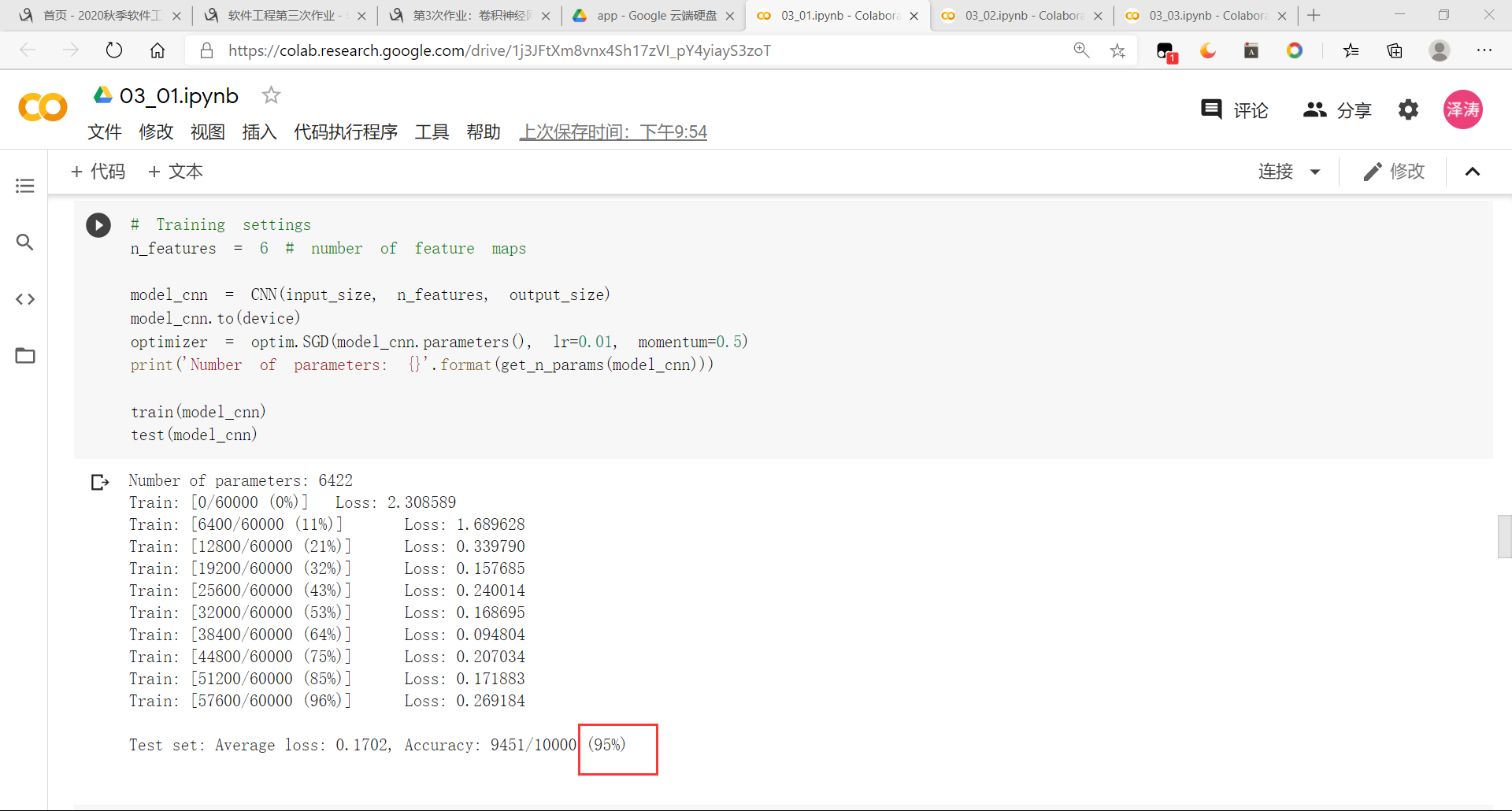Image resolution: width=1512 pixels, height=811 pixels.
Task: Open the 插入 menu
Action: click(x=259, y=131)
